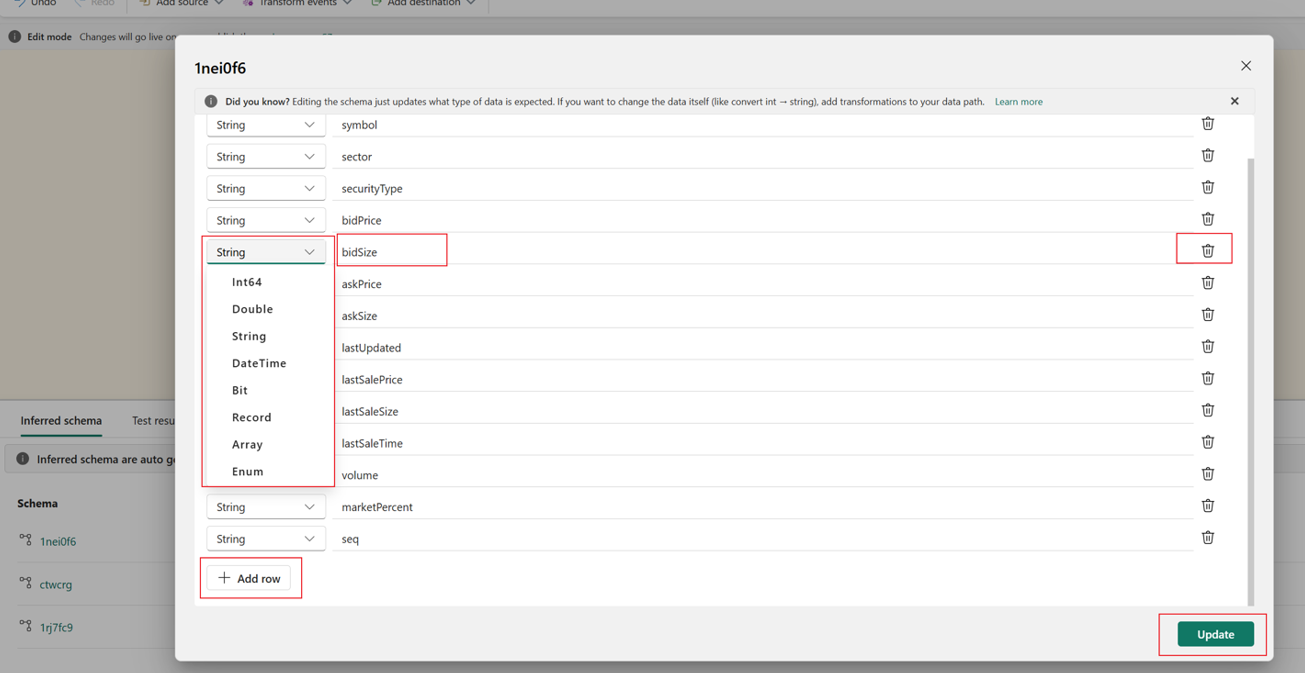Click the info icon in Did you know banner
Image resolution: width=1305 pixels, height=673 pixels.
211,101
